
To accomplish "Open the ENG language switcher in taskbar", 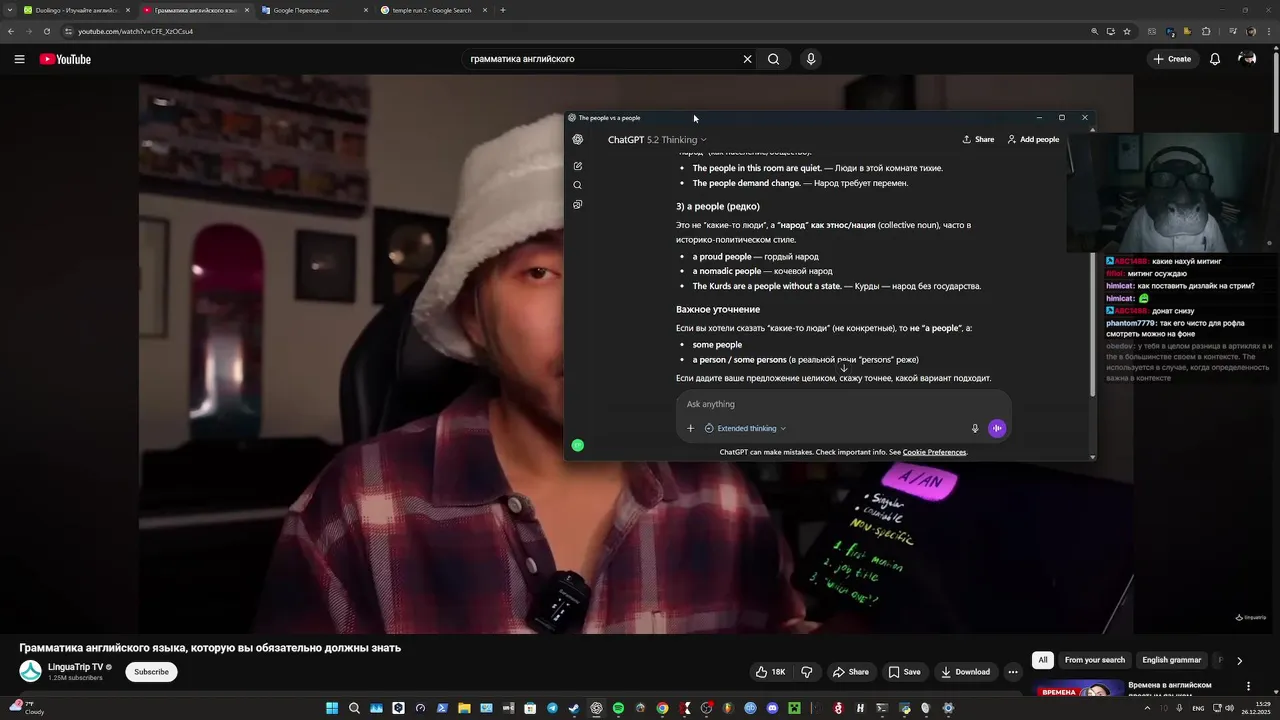I will (x=1198, y=709).
